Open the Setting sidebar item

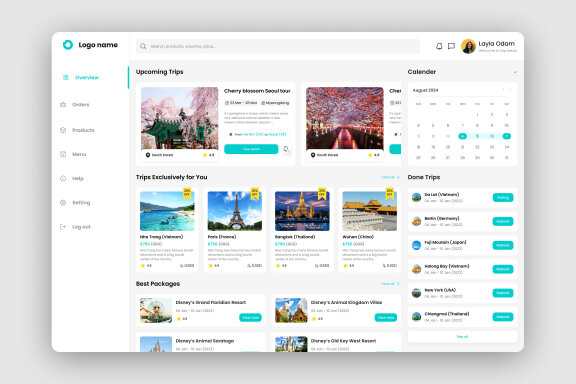pos(81,202)
